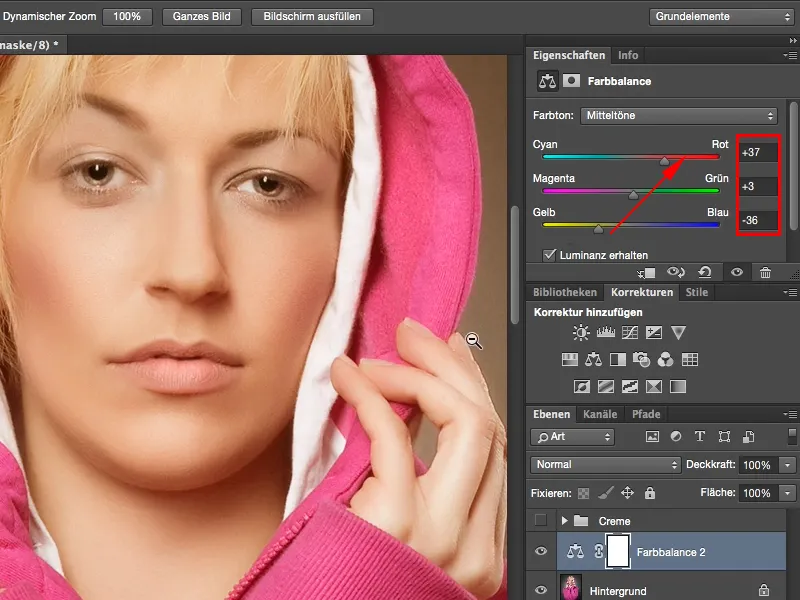The width and height of the screenshot is (800, 600).
Task: Add a Farbton/Sättigung adjustment
Action: 569,358
